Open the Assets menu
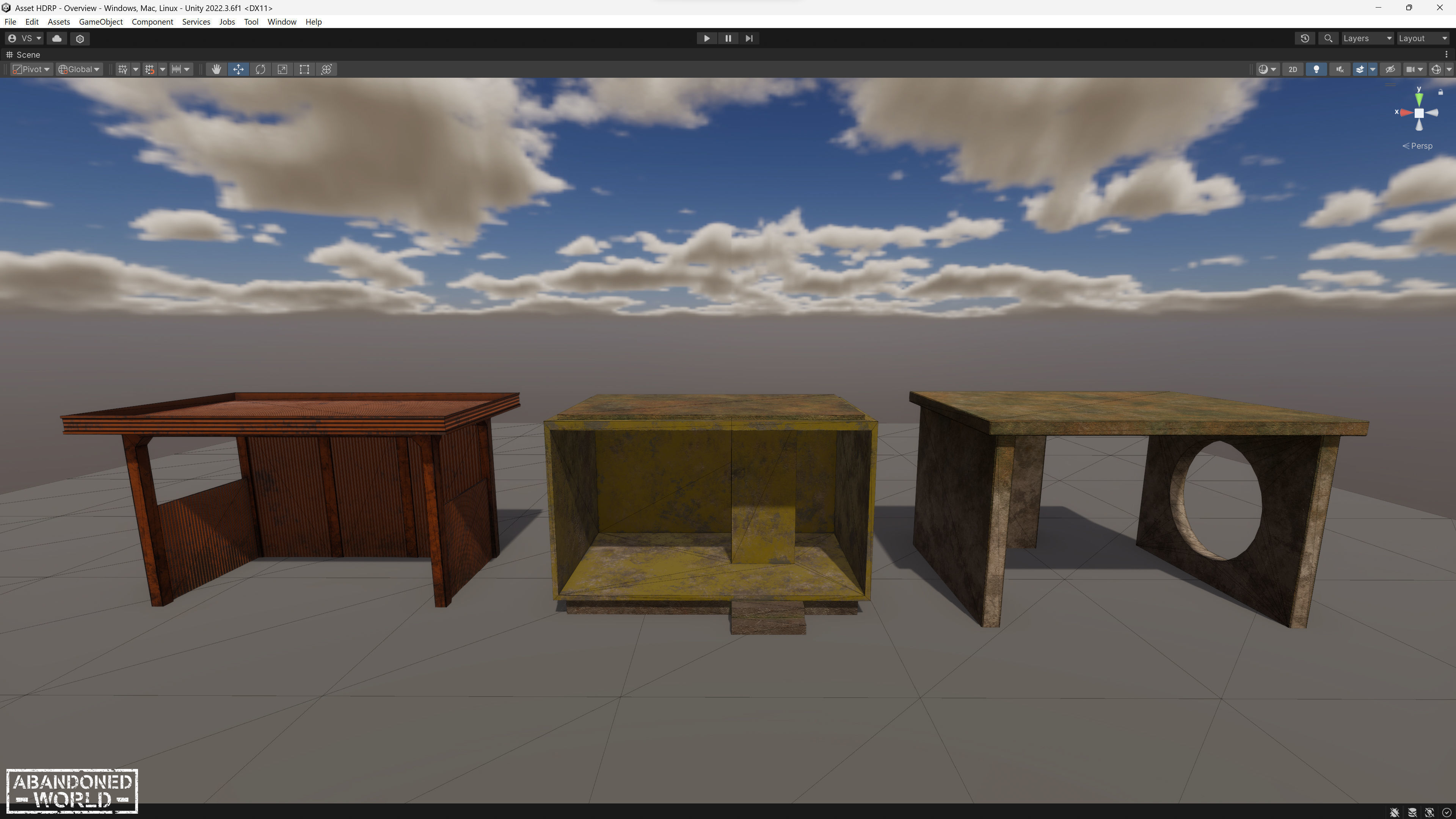The image size is (1456, 819). point(59,22)
